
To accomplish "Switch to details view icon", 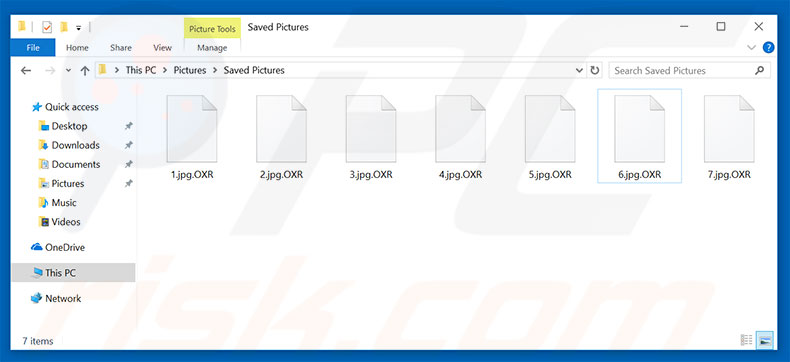I will (x=747, y=340).
